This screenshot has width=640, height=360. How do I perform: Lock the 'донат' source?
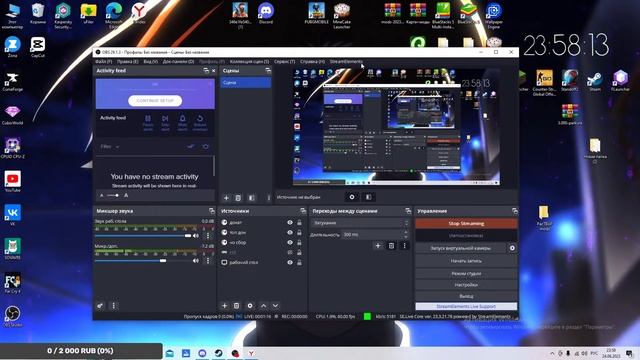click(x=299, y=222)
